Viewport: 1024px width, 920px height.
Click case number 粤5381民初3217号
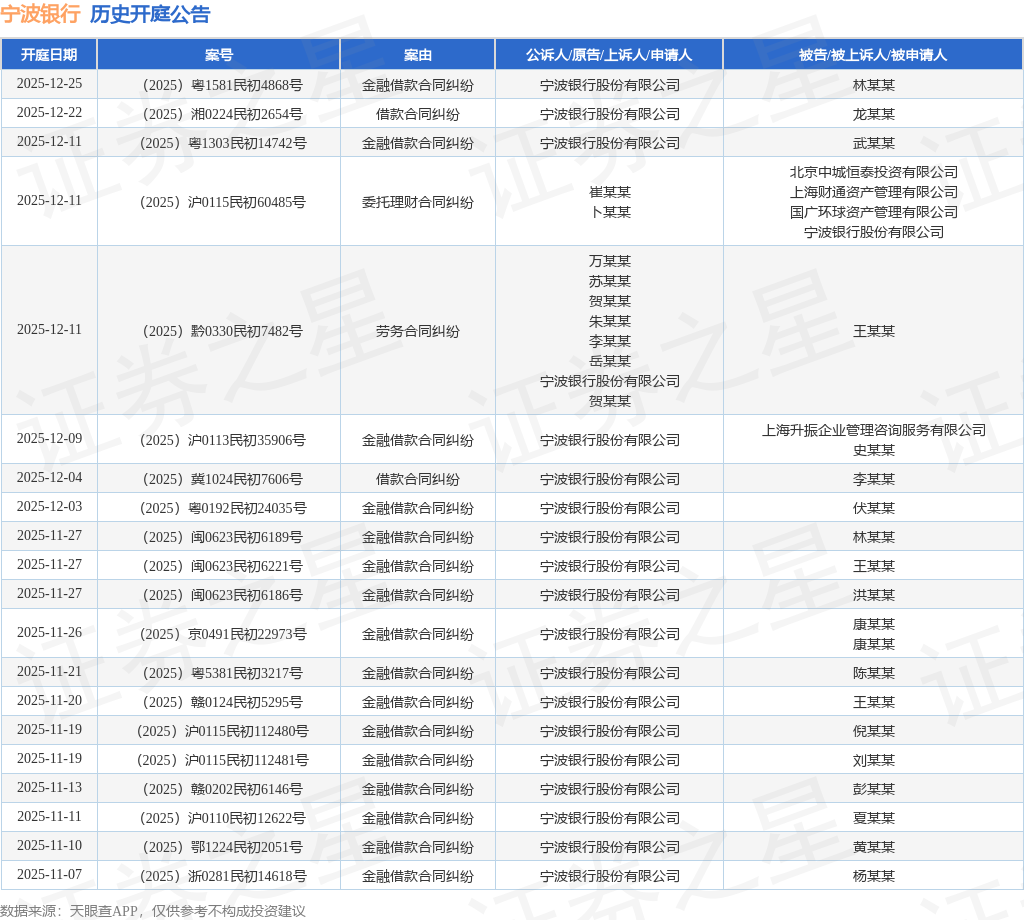point(223,673)
